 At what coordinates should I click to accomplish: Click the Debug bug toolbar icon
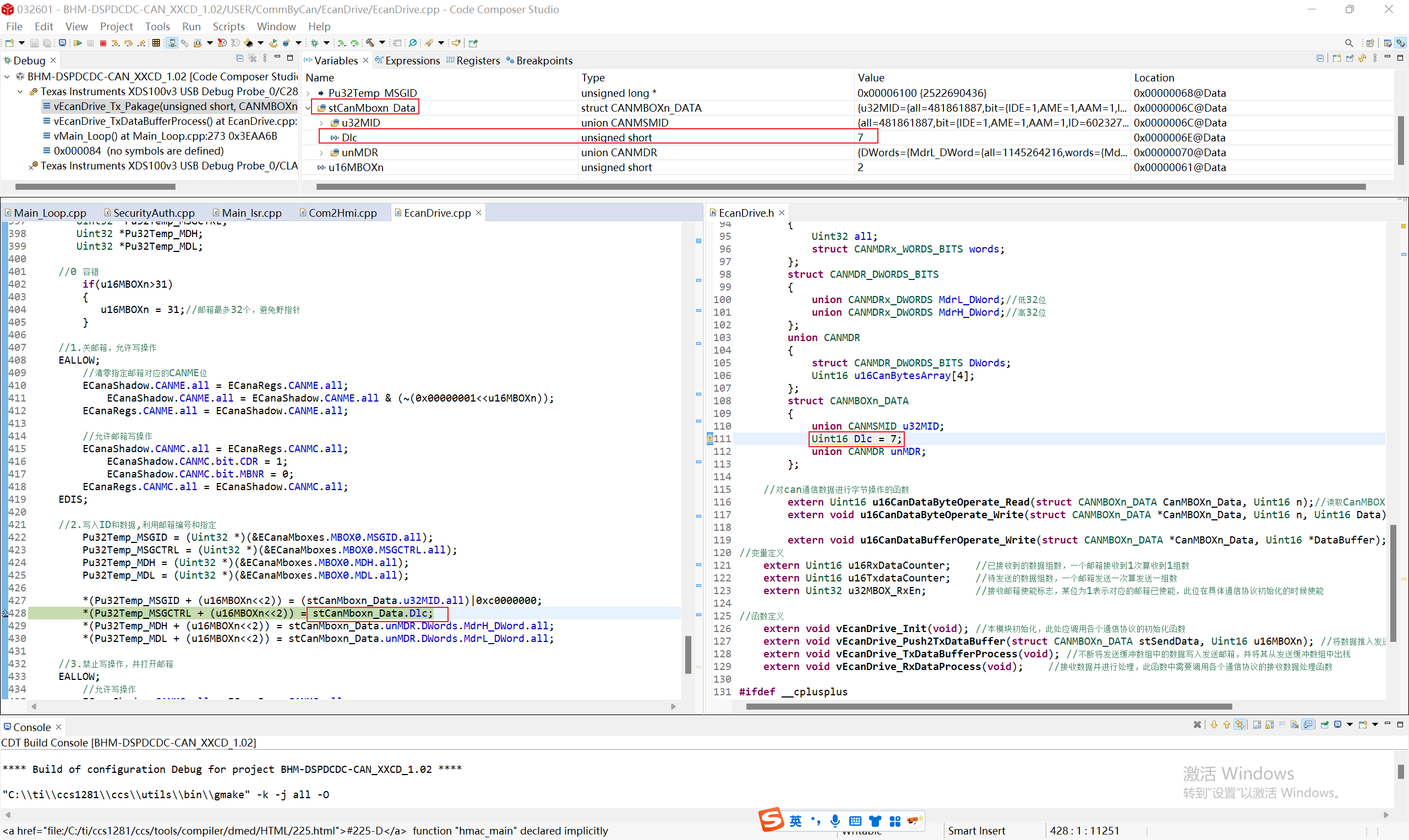coord(315,43)
